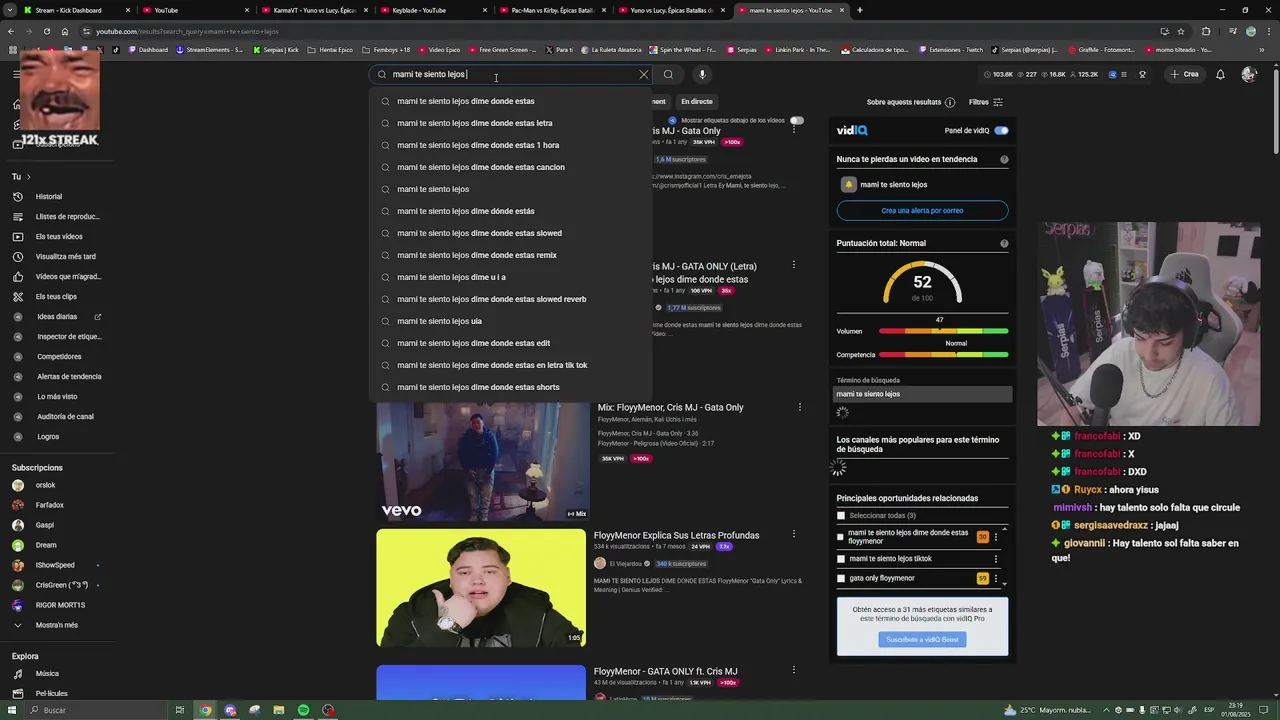Select the En directe filter chip
This screenshot has width=1280, height=720.
tap(697, 102)
